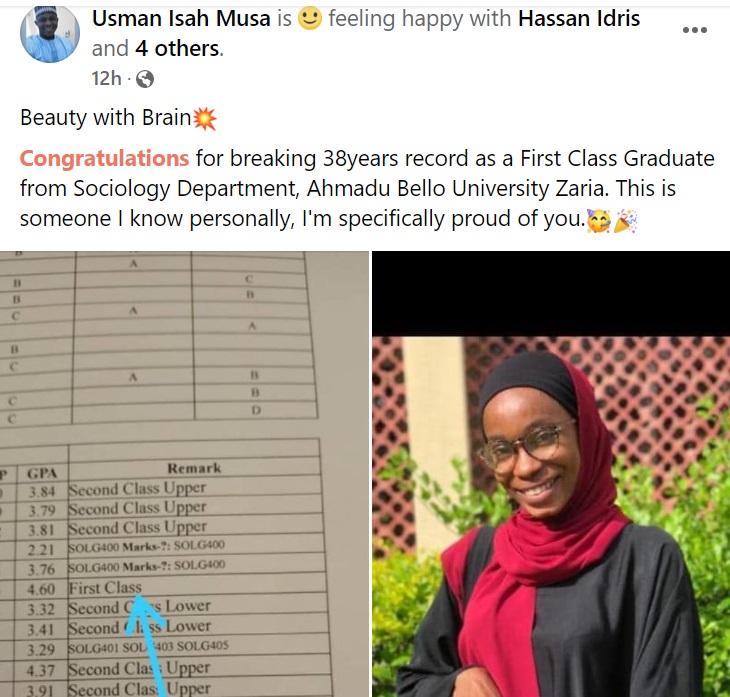The width and height of the screenshot is (730, 697).
Task: Open Usman Isah Musa's profile picture
Action: [x=49, y=33]
